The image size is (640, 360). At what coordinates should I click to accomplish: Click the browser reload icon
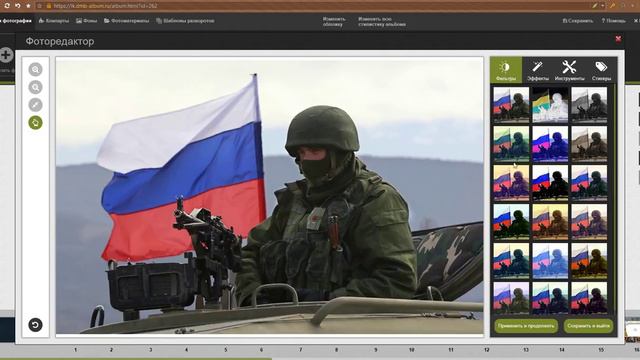[7, 6]
